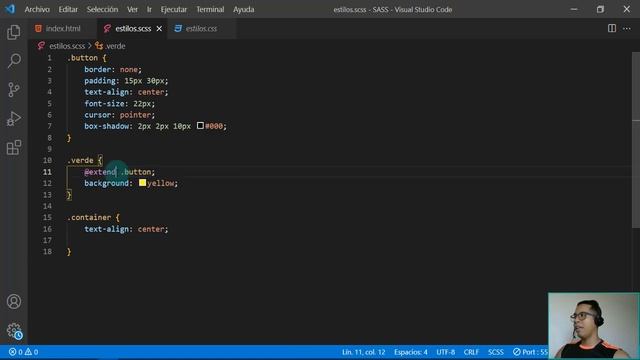Viewport: 640px width, 360px height.
Task: Click the 'cursor: pointer;' line
Action: pos(120,115)
